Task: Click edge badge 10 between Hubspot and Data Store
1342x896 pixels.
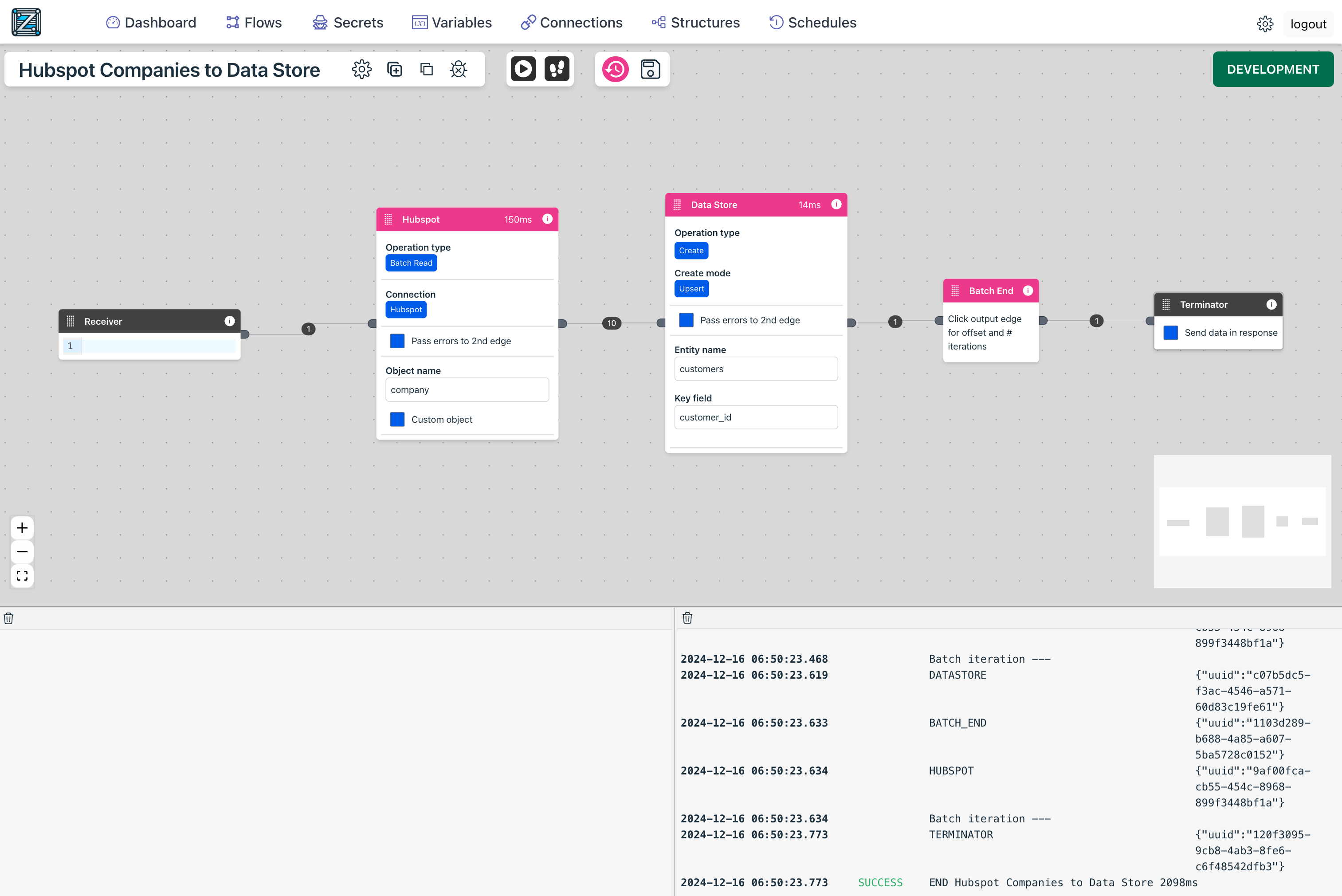Action: (x=611, y=323)
